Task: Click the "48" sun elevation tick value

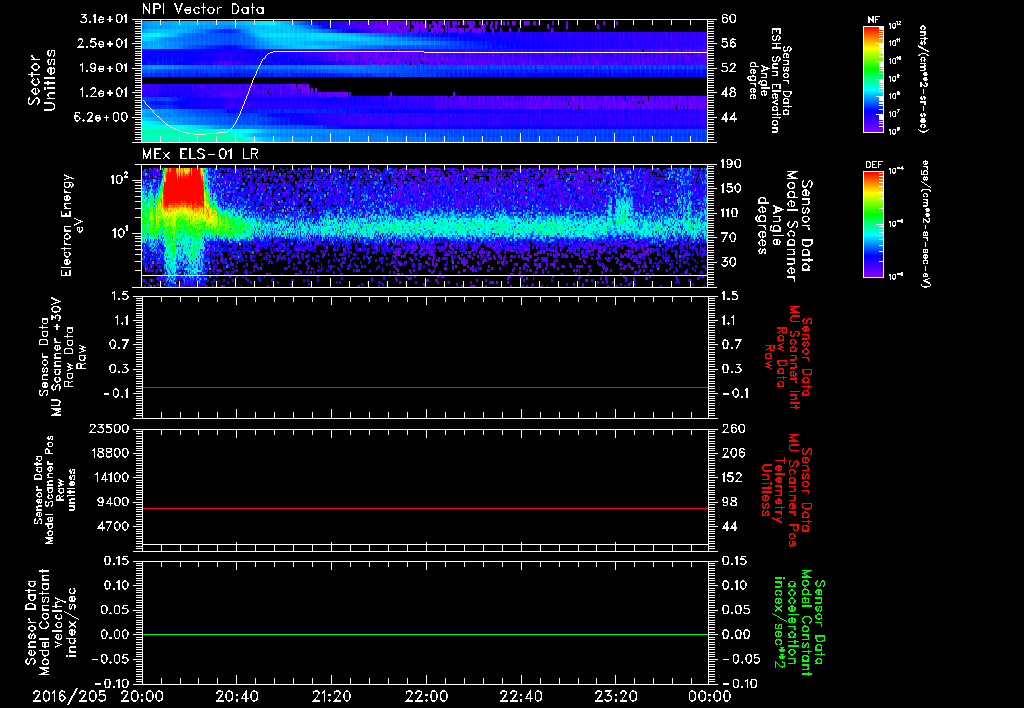Action: [728, 93]
